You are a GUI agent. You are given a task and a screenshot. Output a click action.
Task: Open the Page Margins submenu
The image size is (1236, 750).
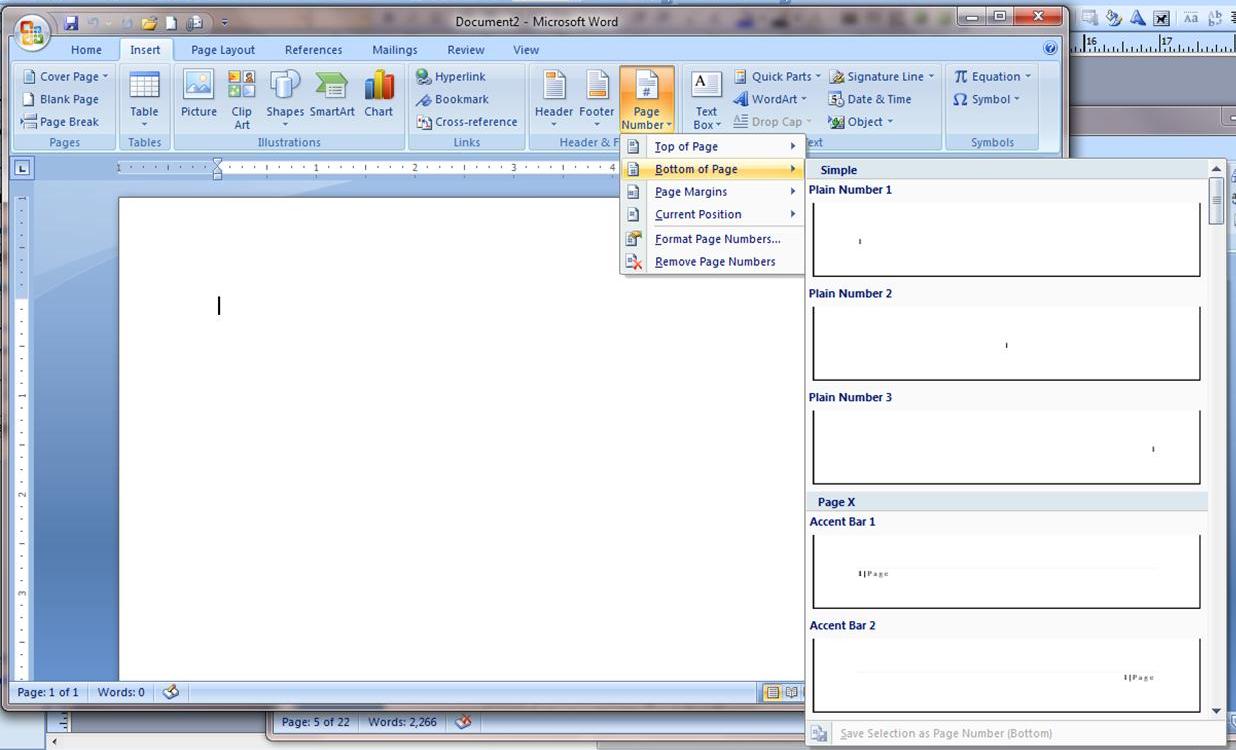(x=712, y=192)
